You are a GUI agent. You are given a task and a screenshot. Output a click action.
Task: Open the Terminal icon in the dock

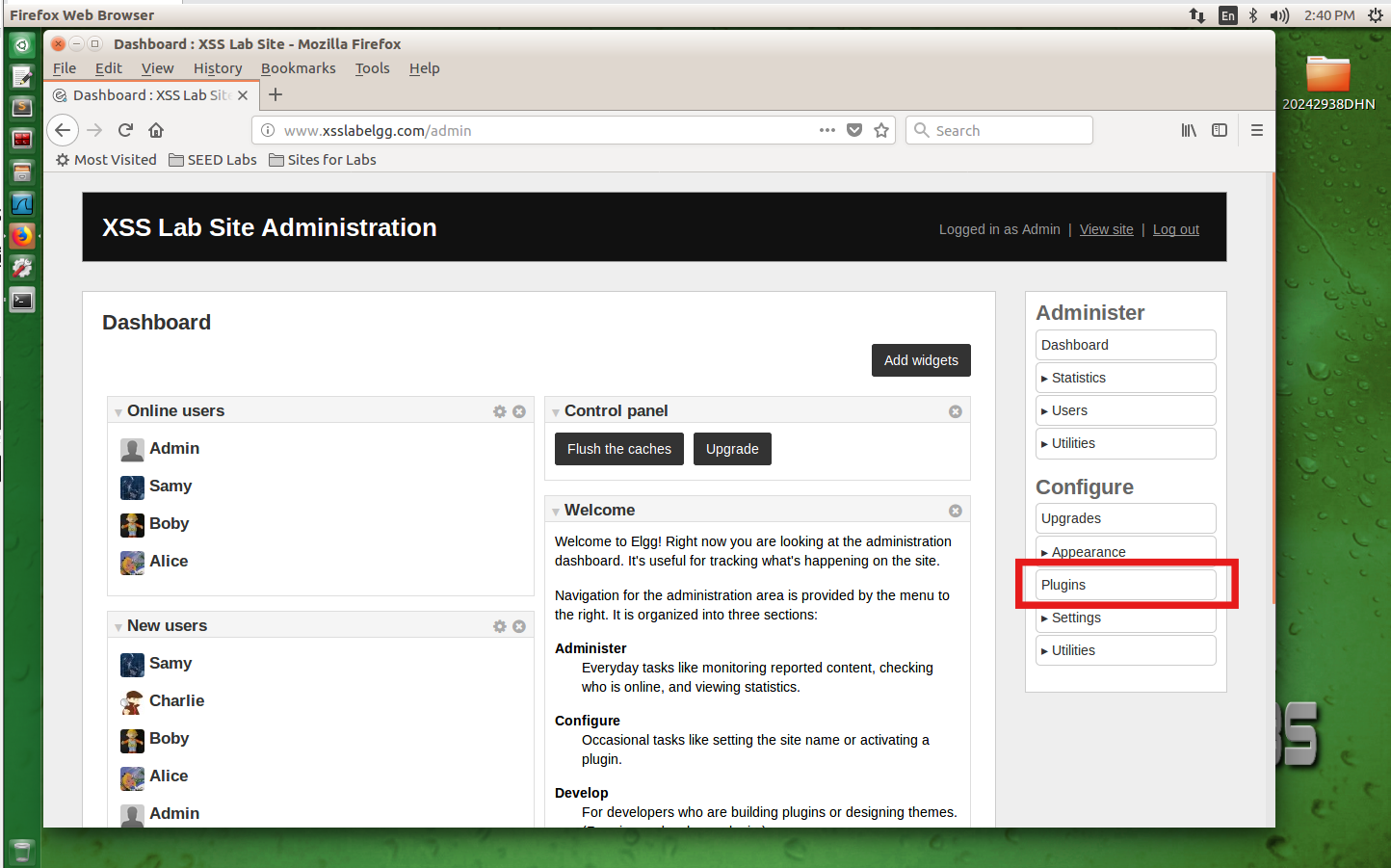(x=22, y=301)
